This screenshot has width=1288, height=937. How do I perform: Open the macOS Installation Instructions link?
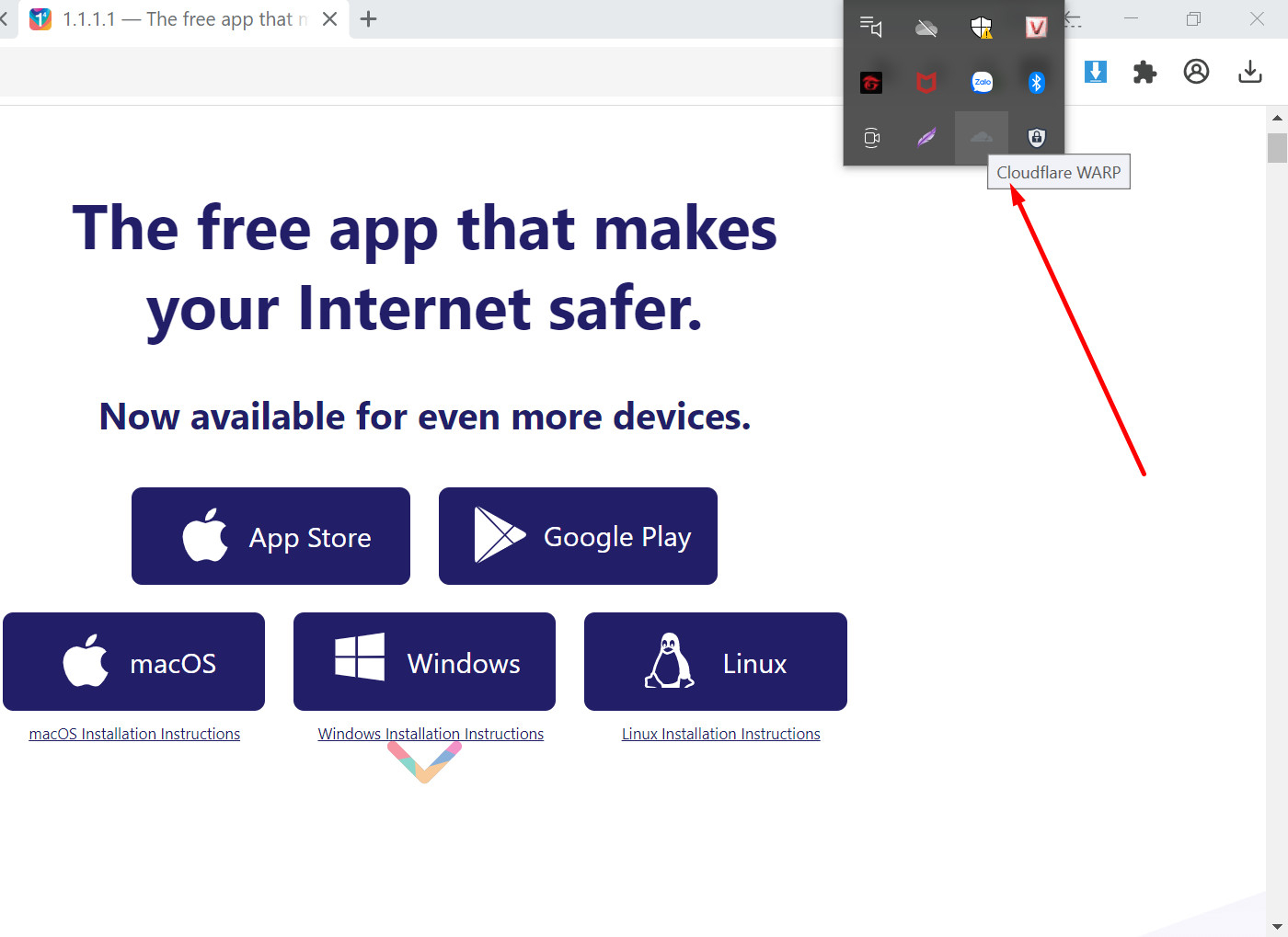[134, 734]
